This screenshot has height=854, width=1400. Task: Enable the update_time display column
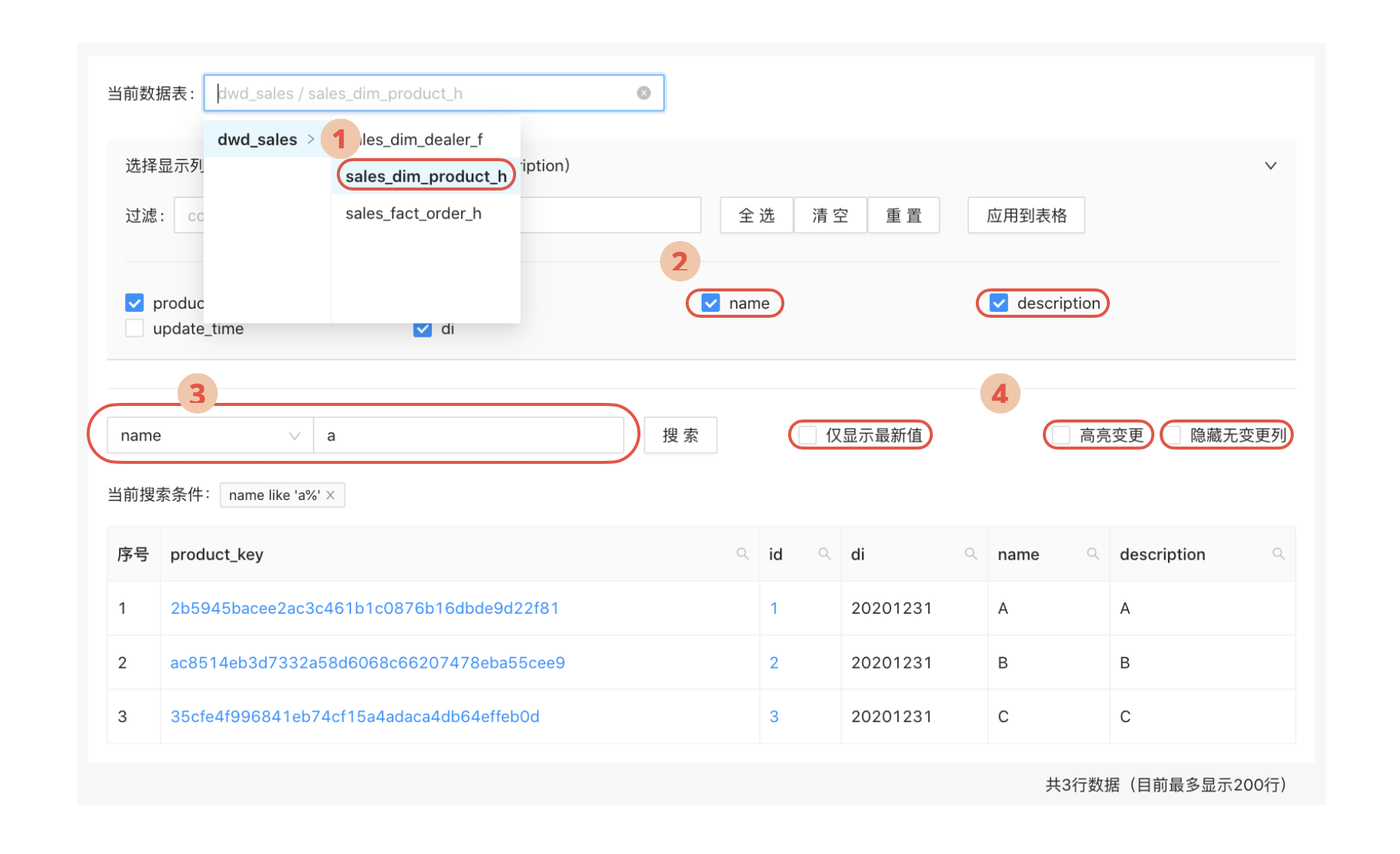click(134, 328)
